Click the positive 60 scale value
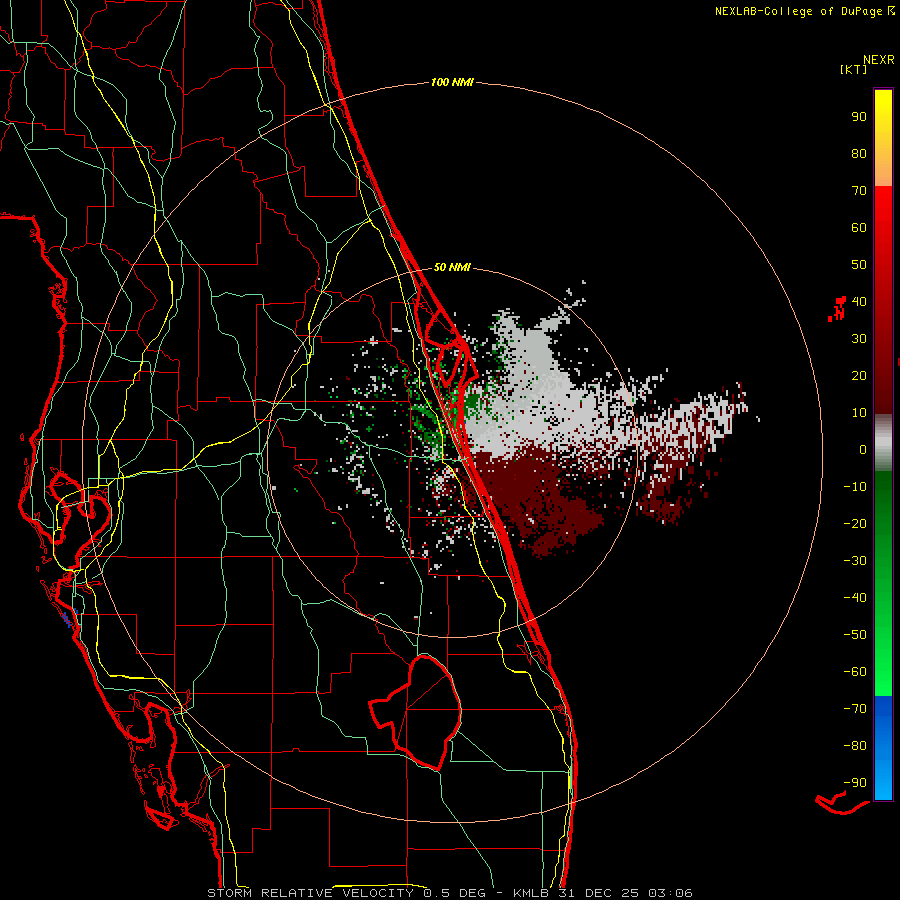The image size is (900, 900). pyautogui.click(x=859, y=228)
